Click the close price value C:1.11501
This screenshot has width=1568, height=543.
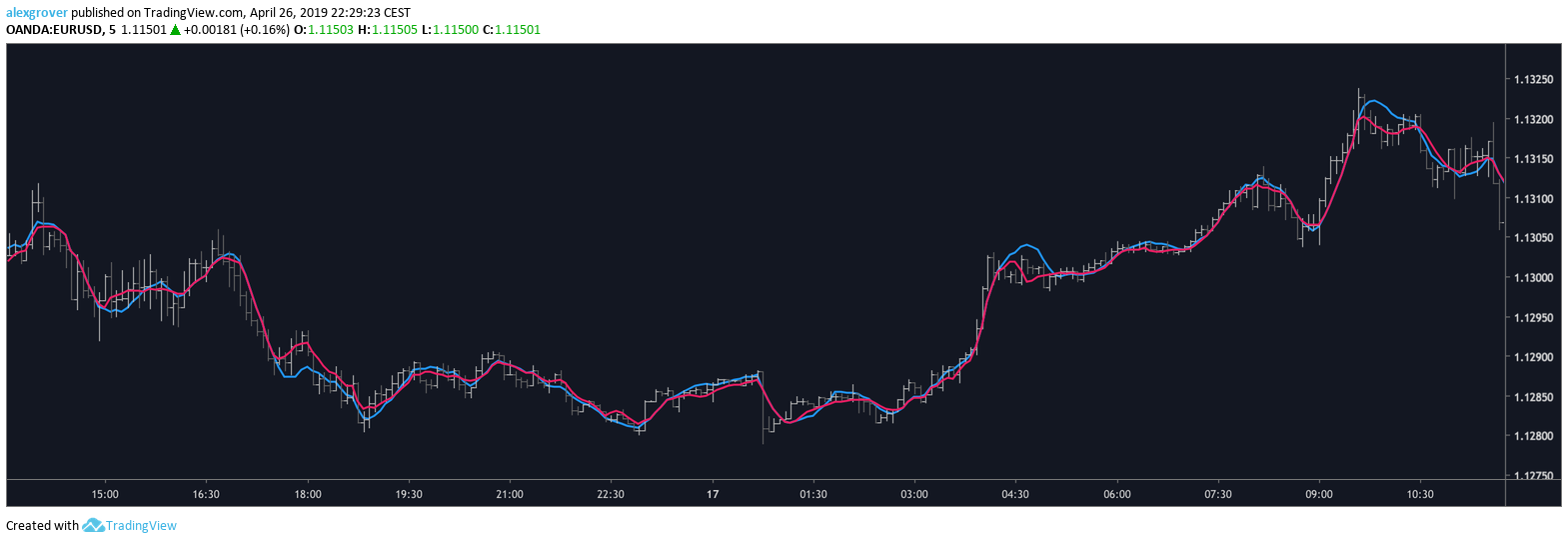[x=512, y=30]
